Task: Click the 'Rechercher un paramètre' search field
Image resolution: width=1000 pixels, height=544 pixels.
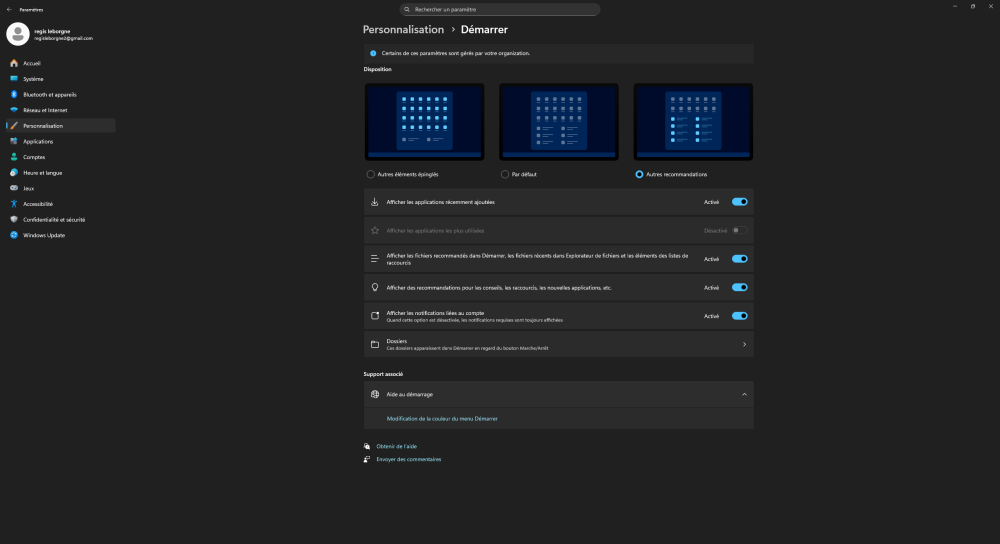Action: click(500, 9)
